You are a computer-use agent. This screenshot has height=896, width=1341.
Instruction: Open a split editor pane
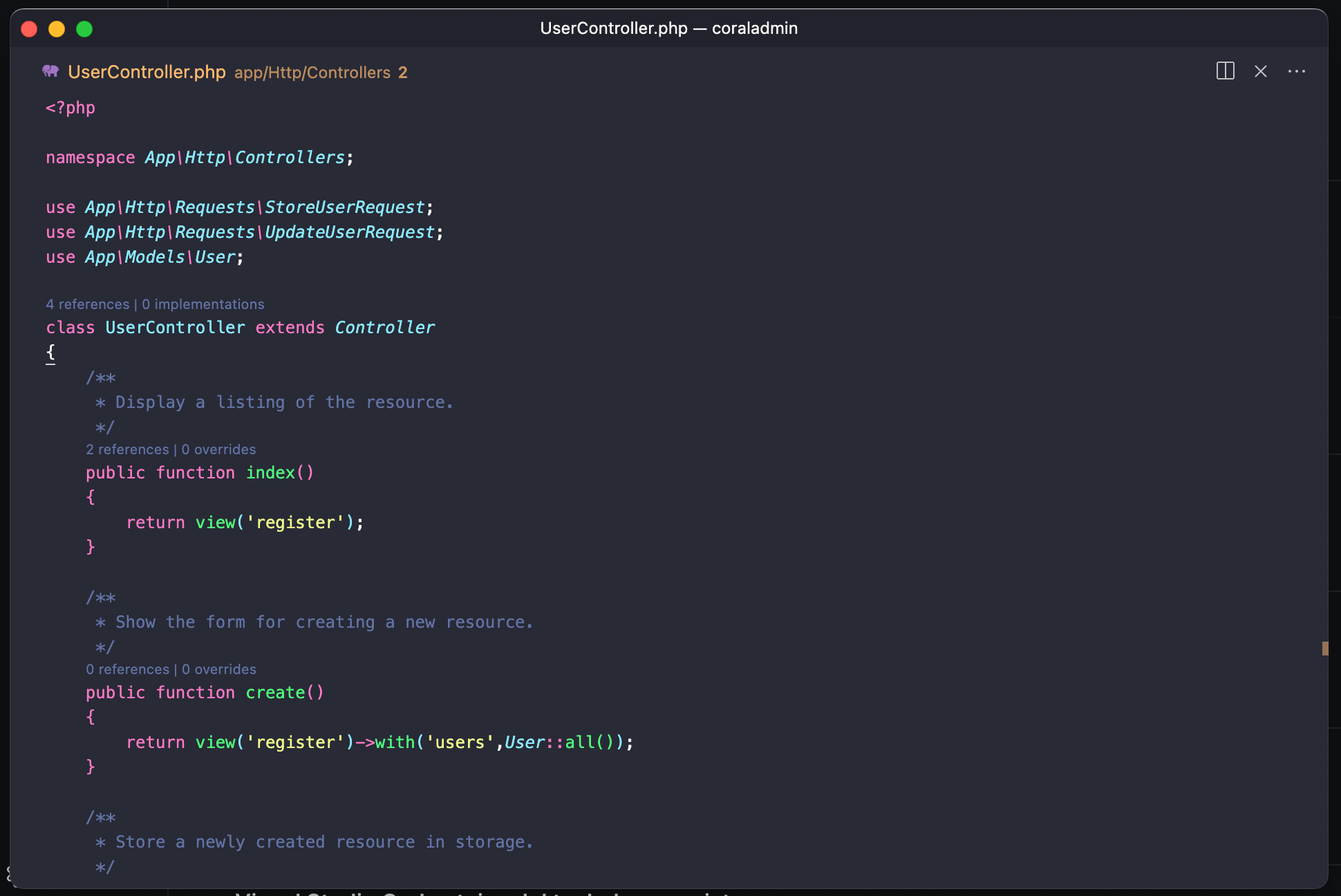point(1225,71)
